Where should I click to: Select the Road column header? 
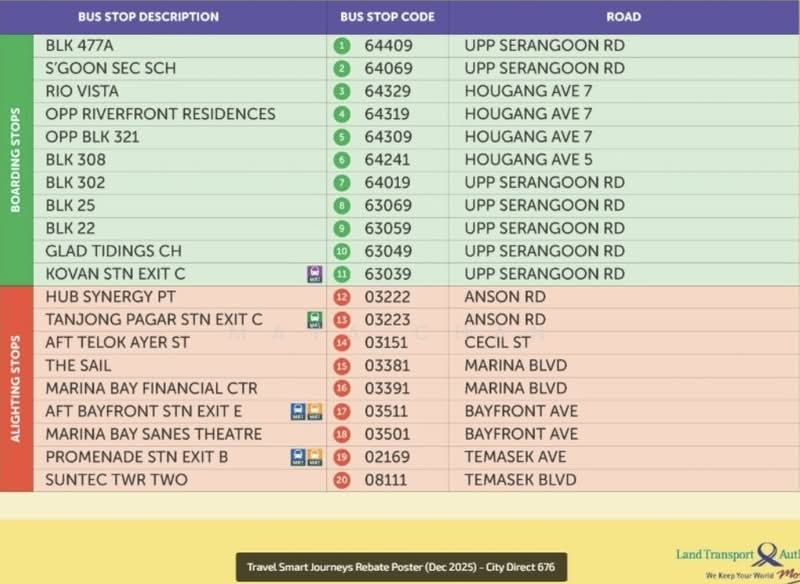click(623, 17)
